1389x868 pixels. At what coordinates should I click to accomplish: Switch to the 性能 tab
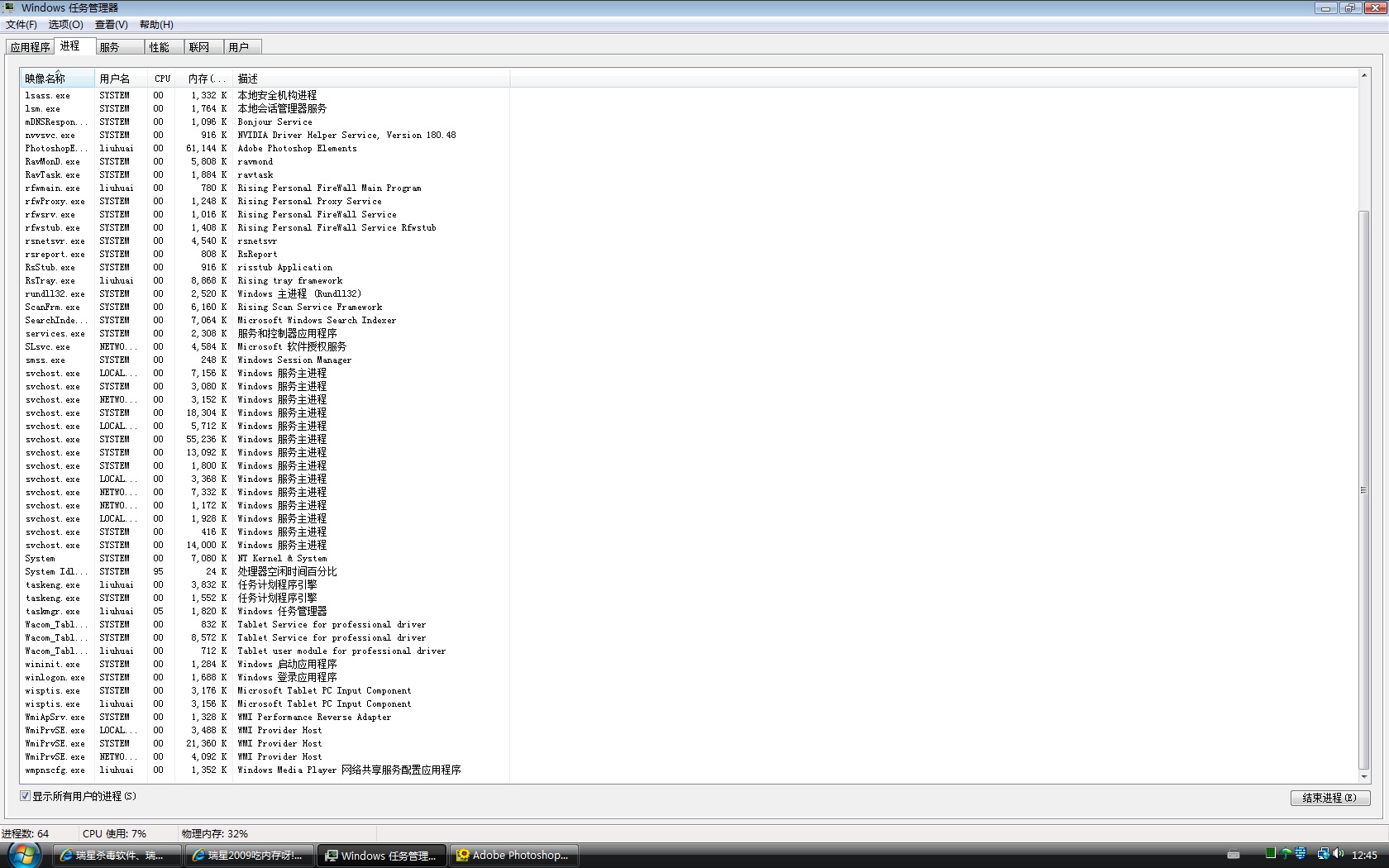click(x=165, y=47)
